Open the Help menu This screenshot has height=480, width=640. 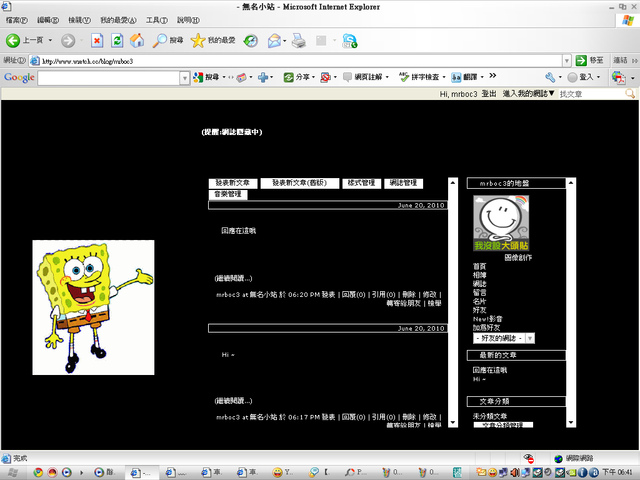pos(188,20)
